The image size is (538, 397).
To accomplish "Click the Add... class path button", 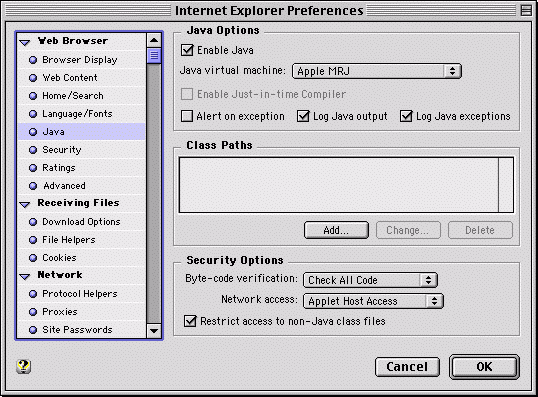I will pos(336,230).
